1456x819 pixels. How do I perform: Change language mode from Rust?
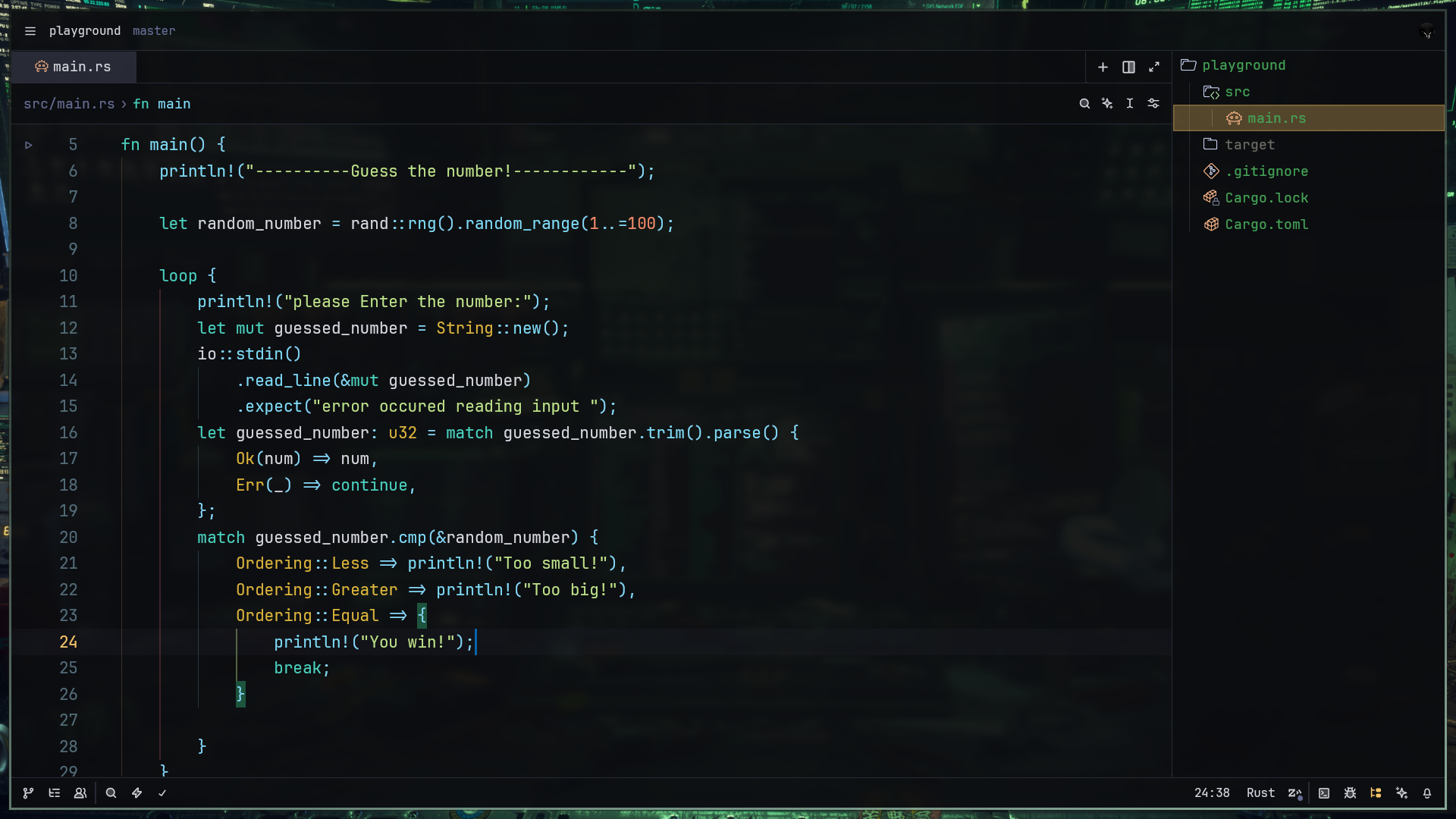(x=1260, y=793)
